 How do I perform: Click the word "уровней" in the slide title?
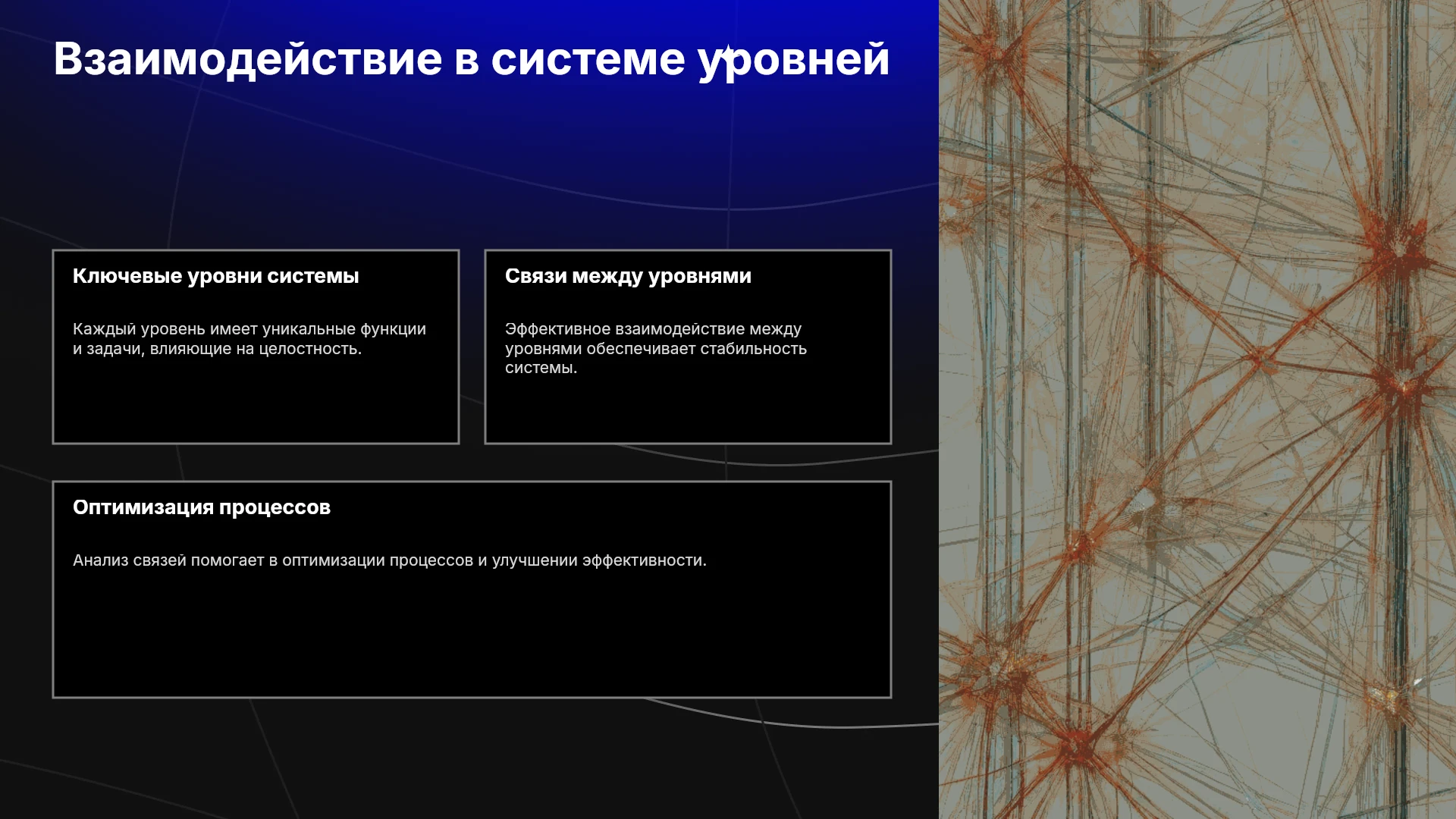coord(794,60)
